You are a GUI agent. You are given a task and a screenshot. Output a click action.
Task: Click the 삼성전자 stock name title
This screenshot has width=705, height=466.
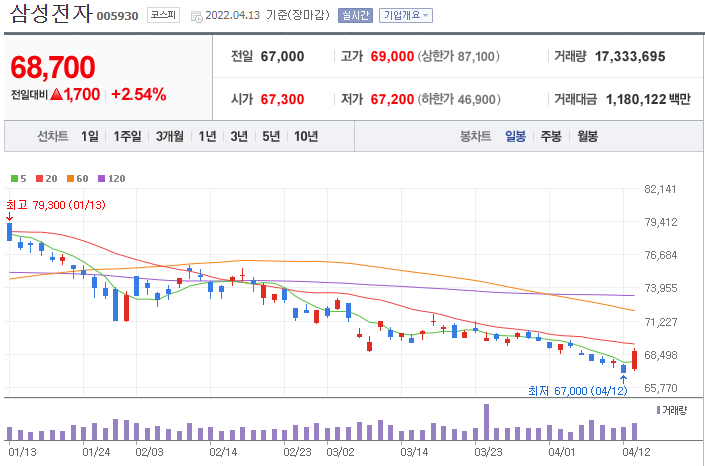pos(51,14)
